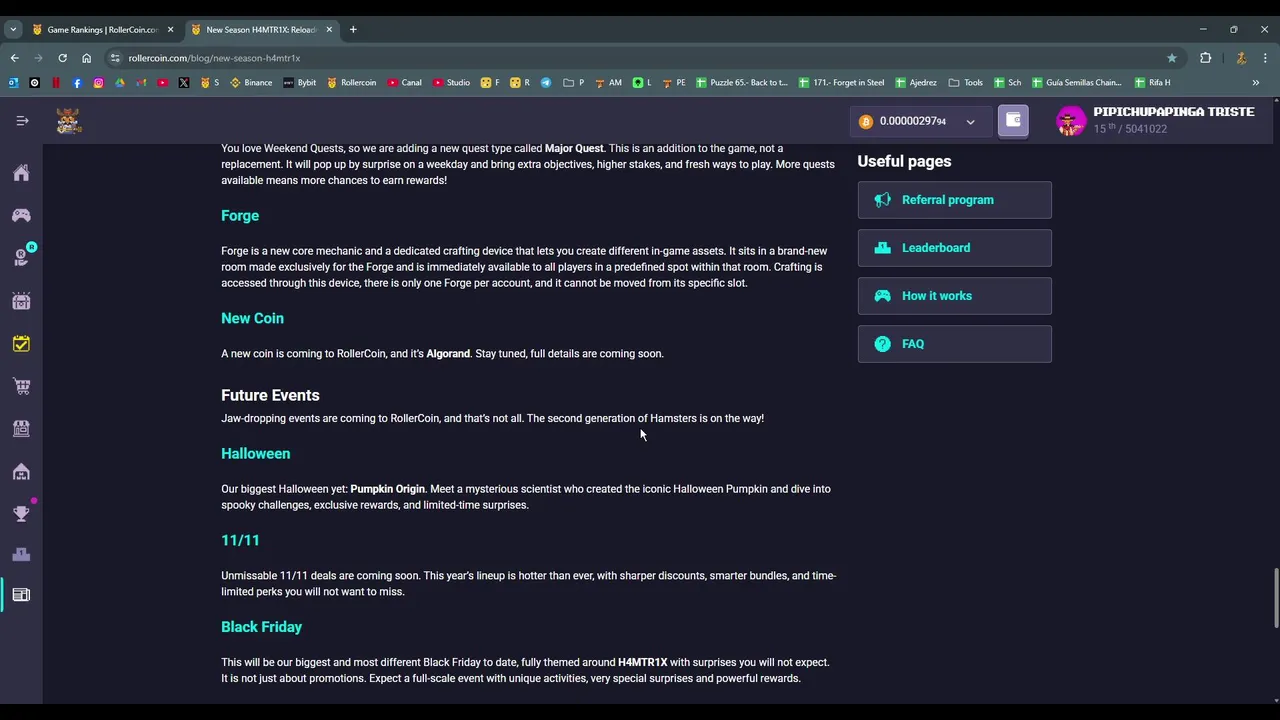The height and width of the screenshot is (720, 1280).
Task: Open the Puzzle 65 bookmark
Action: pos(742,83)
